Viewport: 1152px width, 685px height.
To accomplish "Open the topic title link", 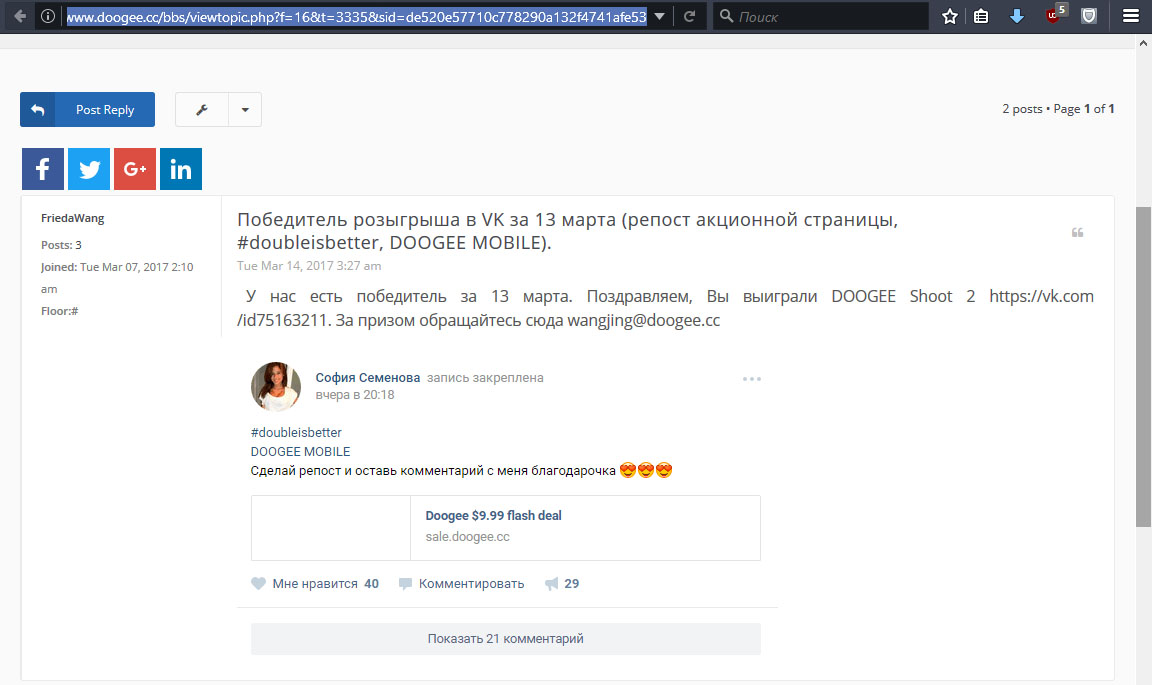I will click(x=567, y=231).
